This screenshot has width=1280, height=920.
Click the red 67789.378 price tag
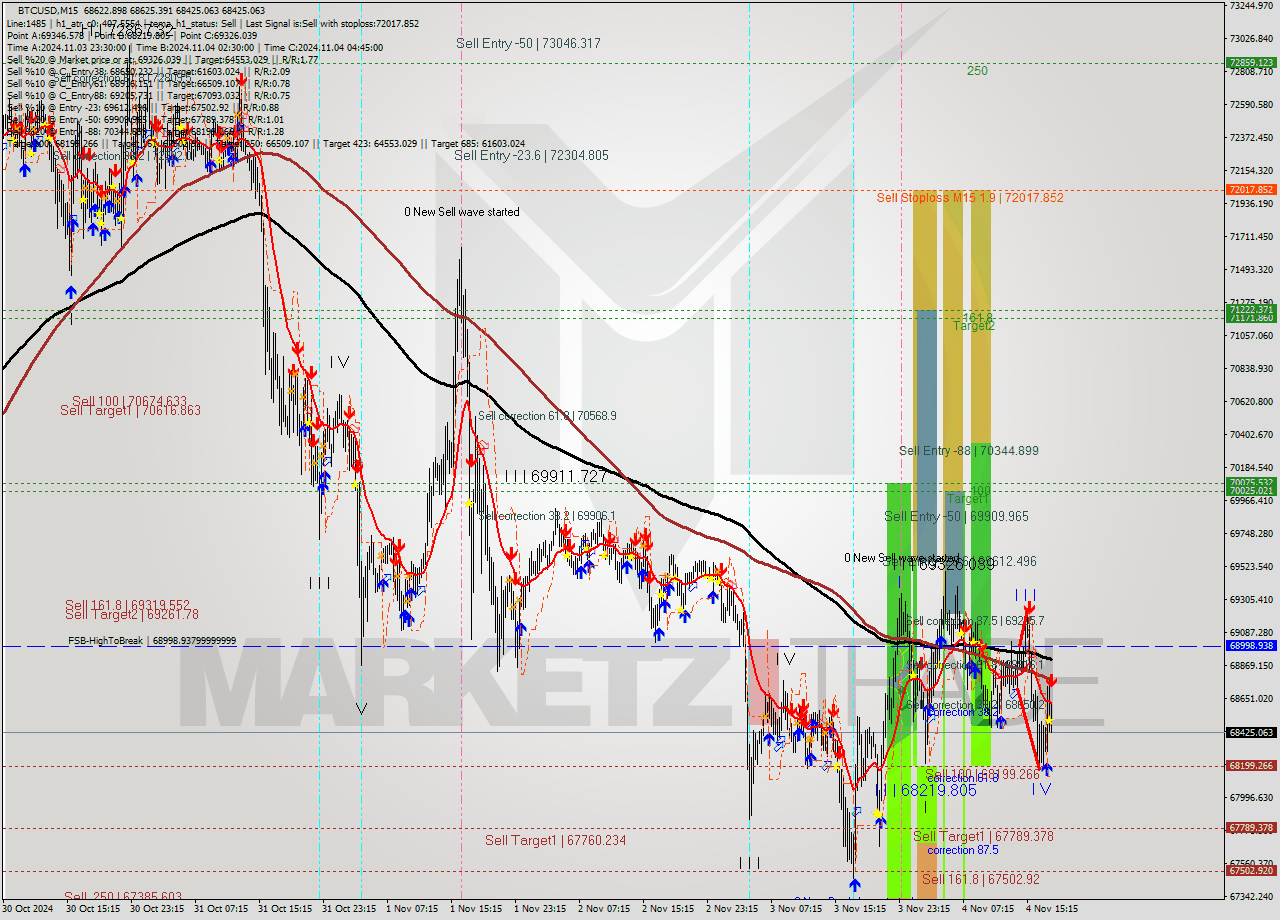pyautogui.click(x=1250, y=828)
